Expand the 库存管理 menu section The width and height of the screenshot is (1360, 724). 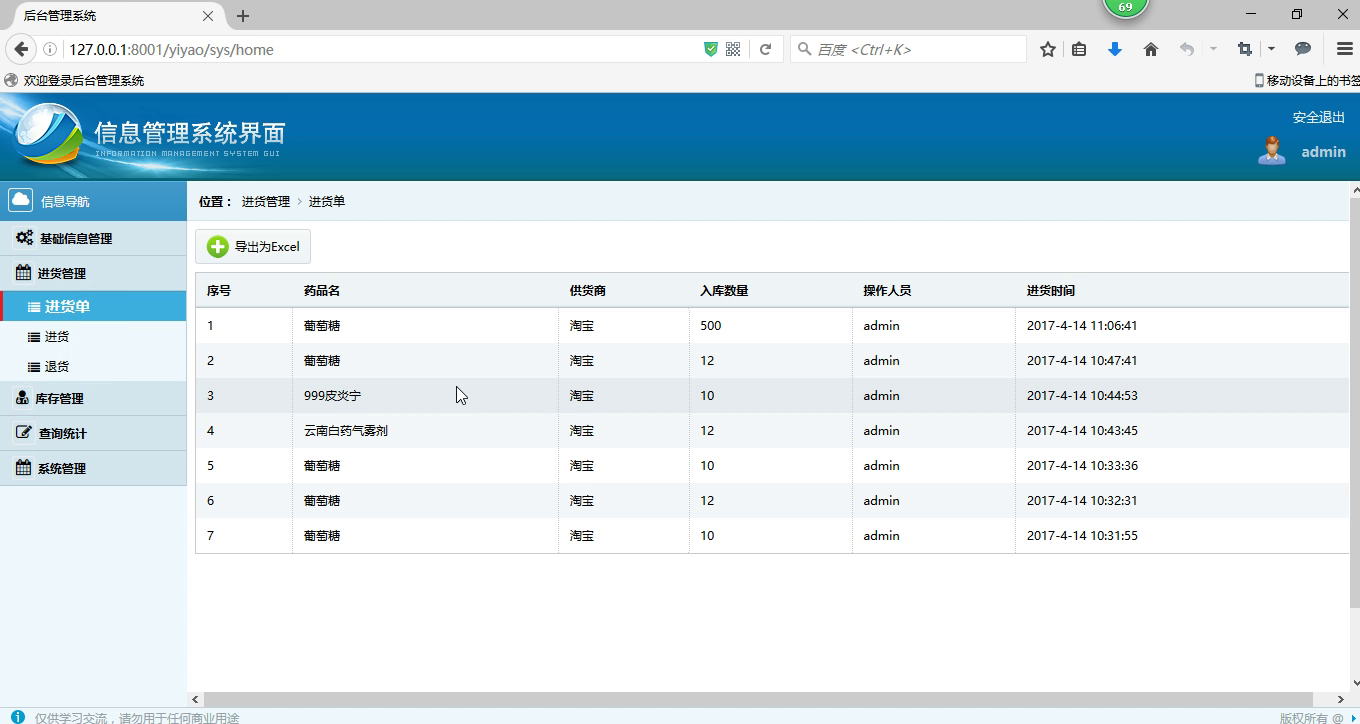coord(93,398)
